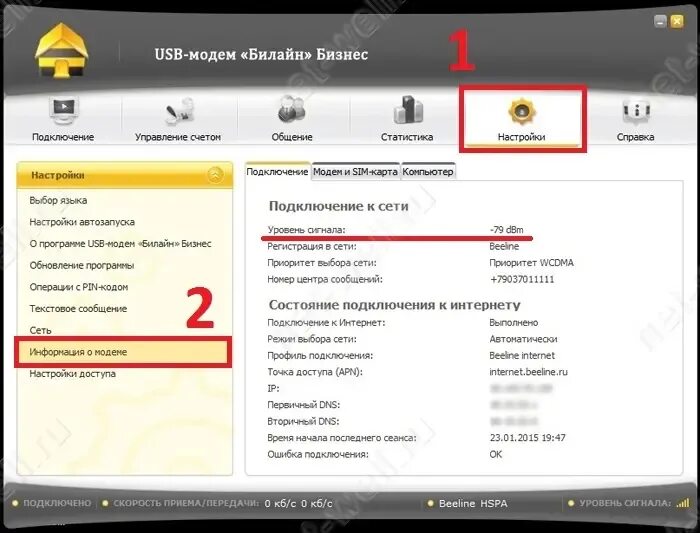Open Операции с PIN-кодом
The width and height of the screenshot is (700, 533).
[x=79, y=287]
